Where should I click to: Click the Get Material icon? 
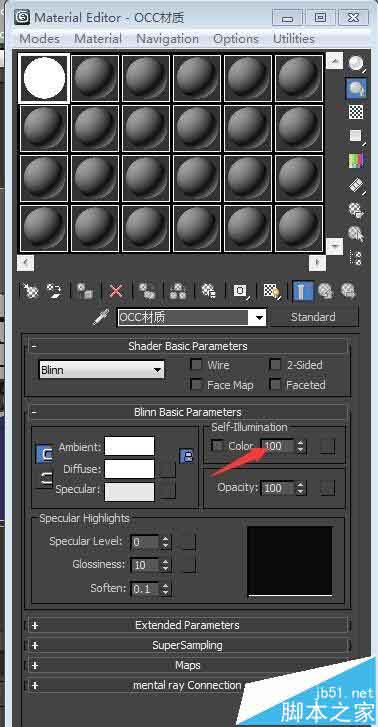coord(31,291)
